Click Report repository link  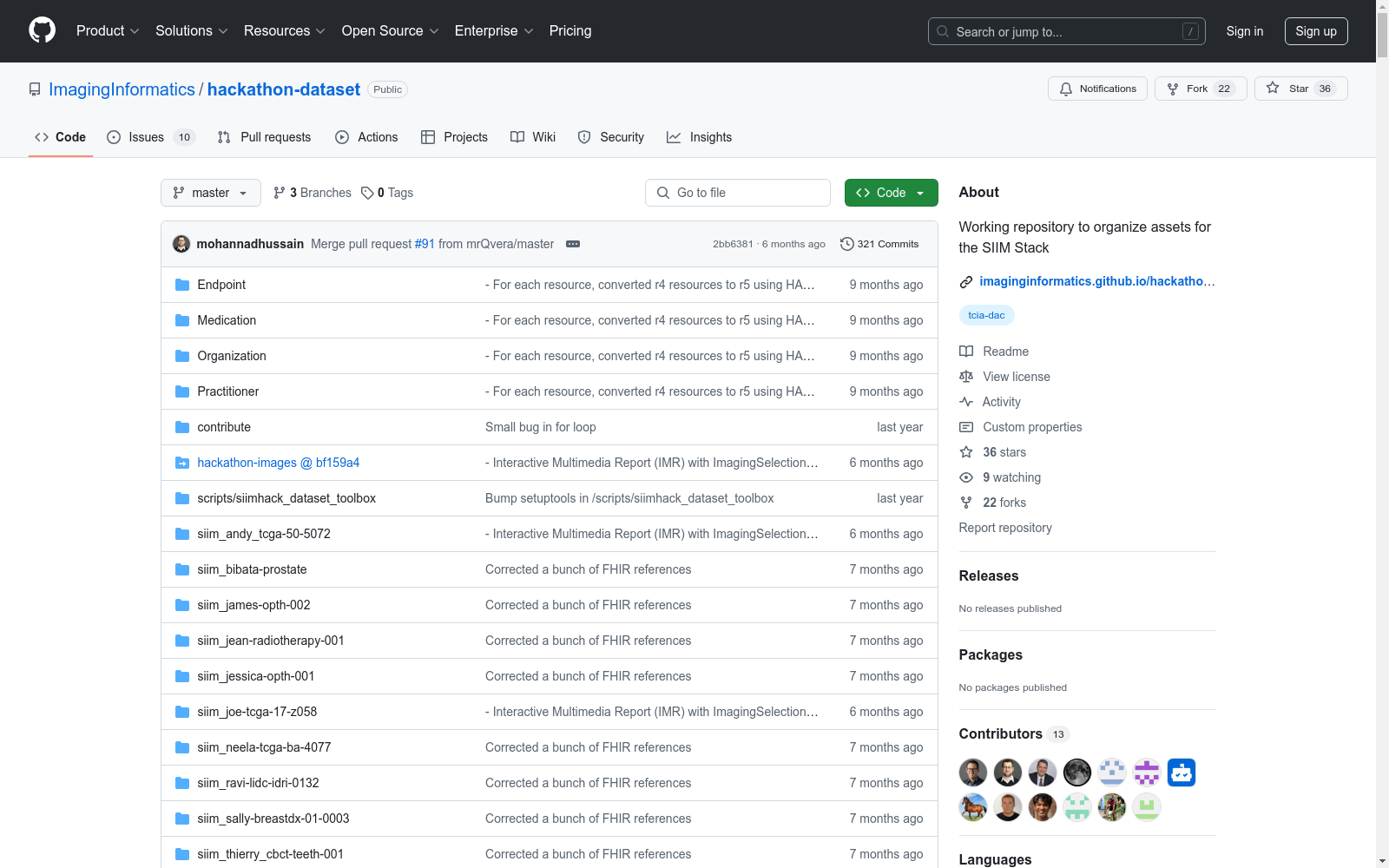coord(1005,528)
